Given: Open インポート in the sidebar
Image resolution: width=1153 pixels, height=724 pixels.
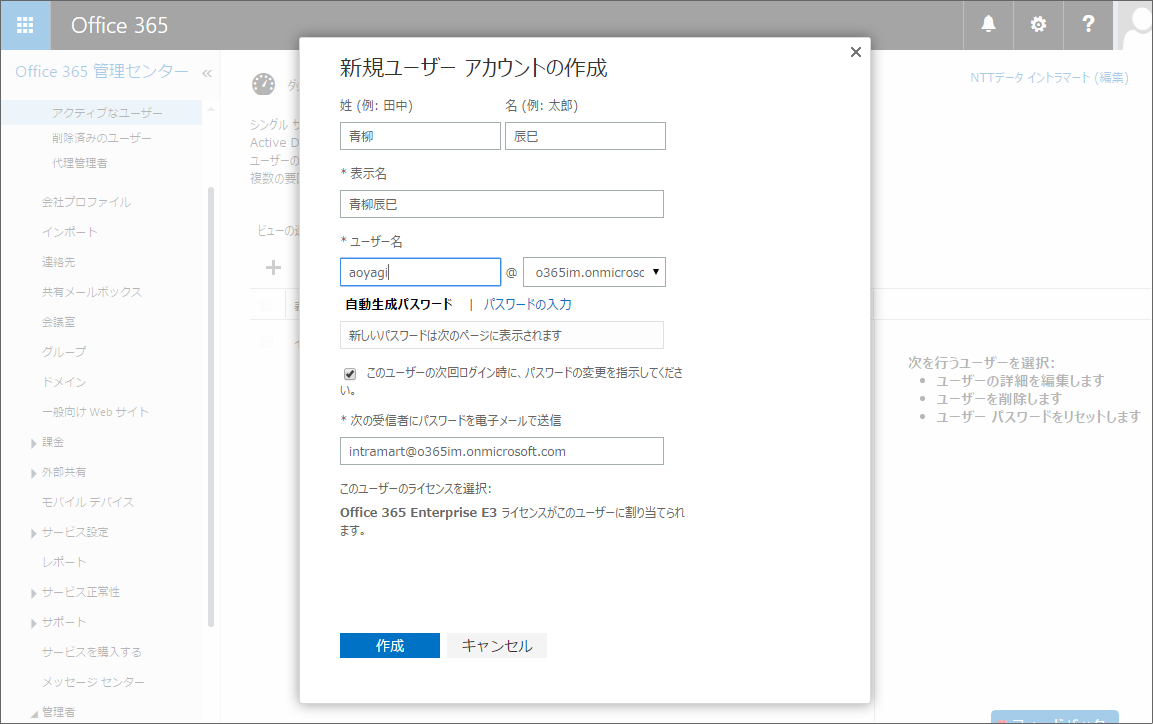Looking at the screenshot, I should click(x=69, y=232).
